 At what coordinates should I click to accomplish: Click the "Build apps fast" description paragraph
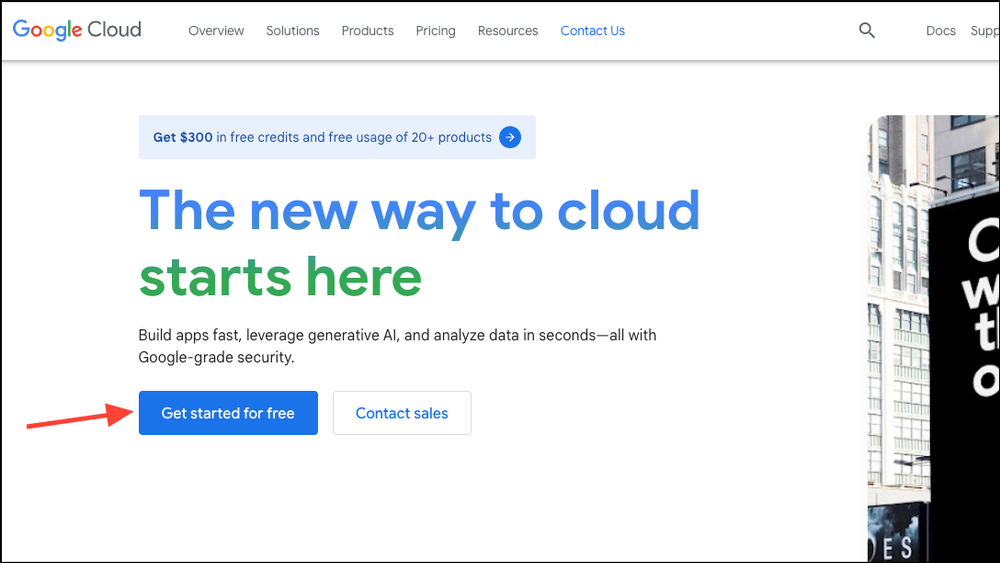(x=397, y=346)
